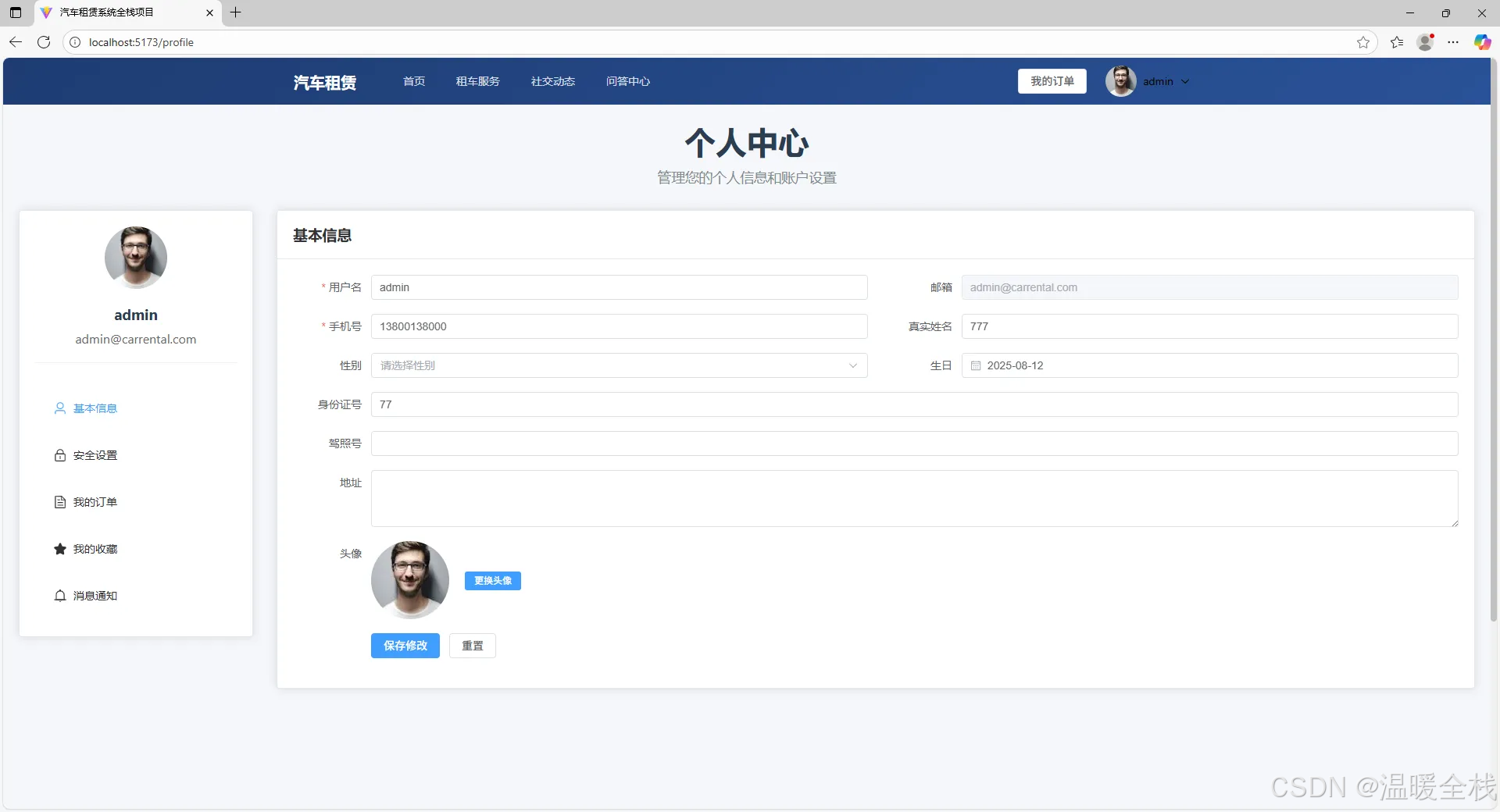The height and width of the screenshot is (812, 1500).
Task: Open 消息通知 via the bell icon
Action: click(x=61, y=596)
